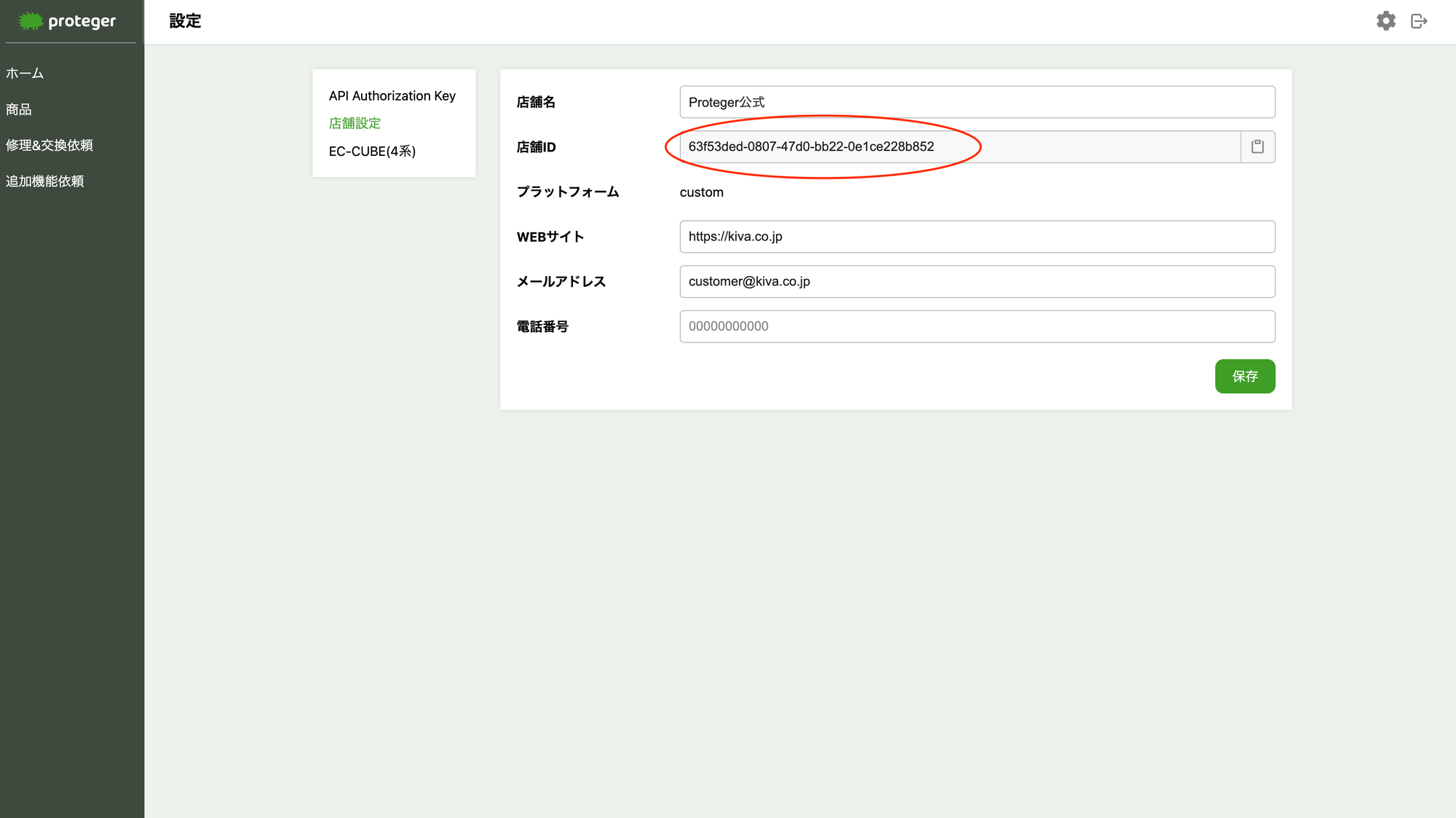Click the 電話番号 input field

coord(977,326)
